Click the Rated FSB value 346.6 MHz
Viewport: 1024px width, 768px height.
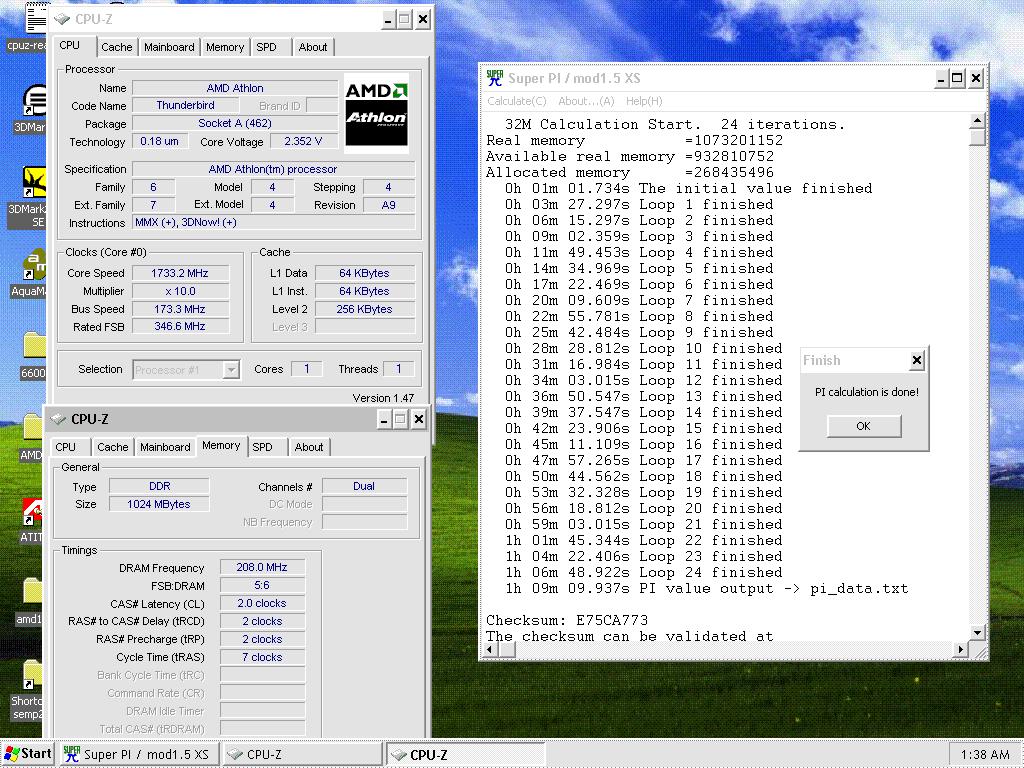click(x=180, y=326)
